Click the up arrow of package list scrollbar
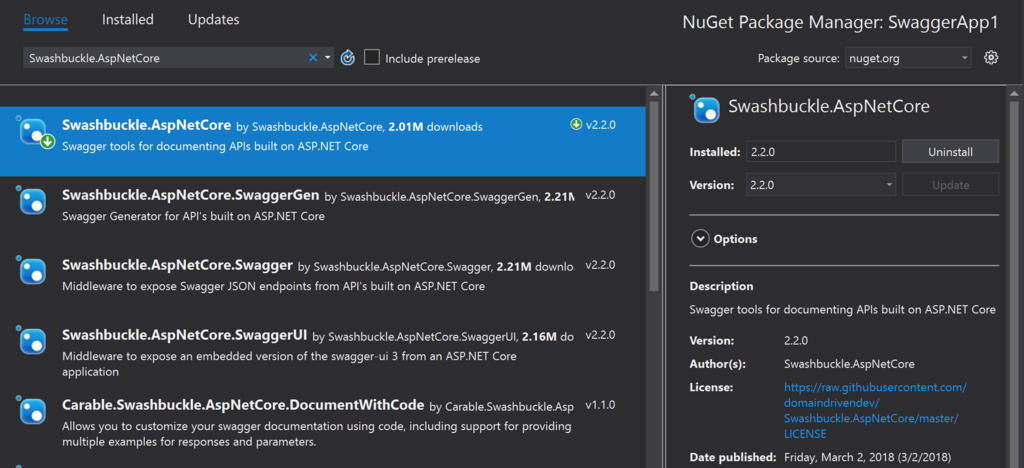1024x468 pixels. click(x=654, y=93)
